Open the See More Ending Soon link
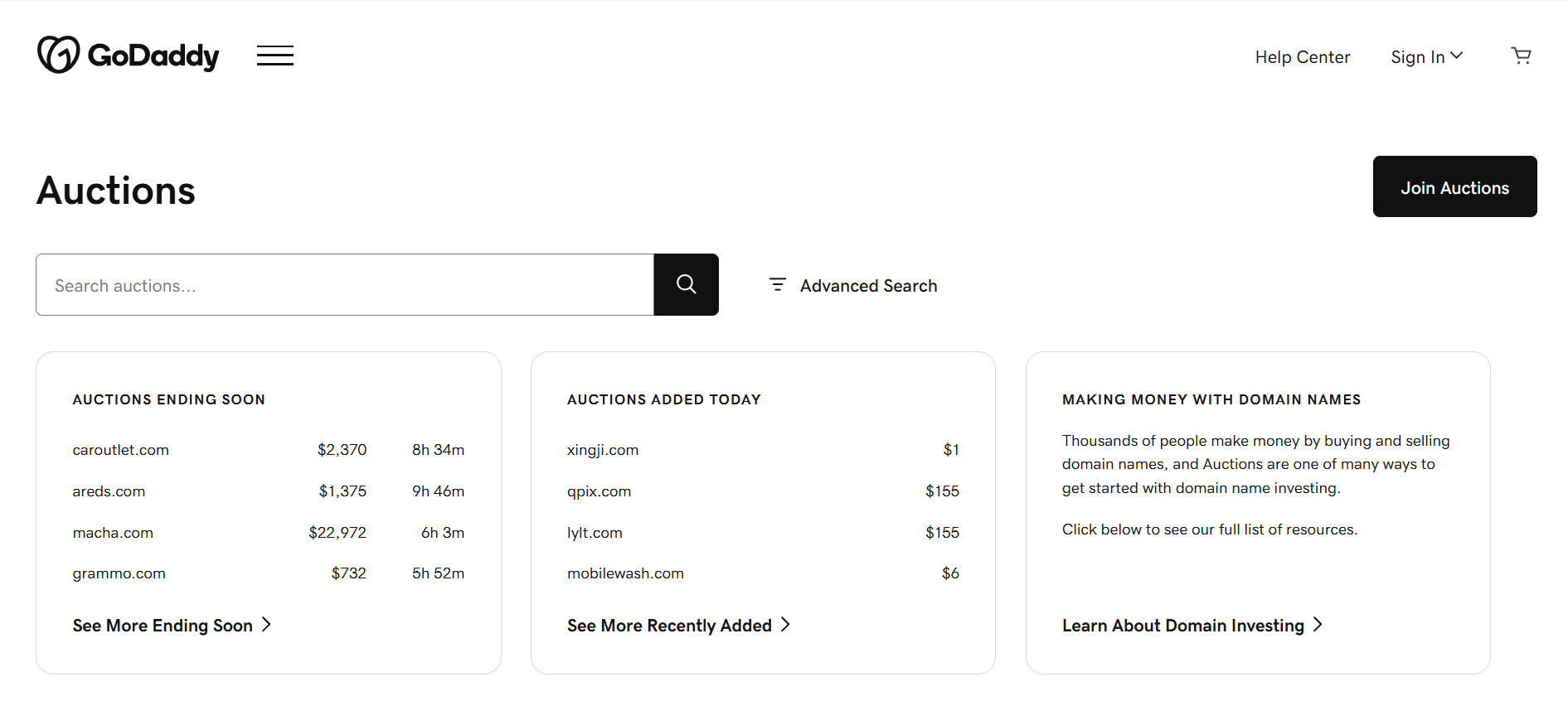The width and height of the screenshot is (1568, 706). tap(163, 626)
